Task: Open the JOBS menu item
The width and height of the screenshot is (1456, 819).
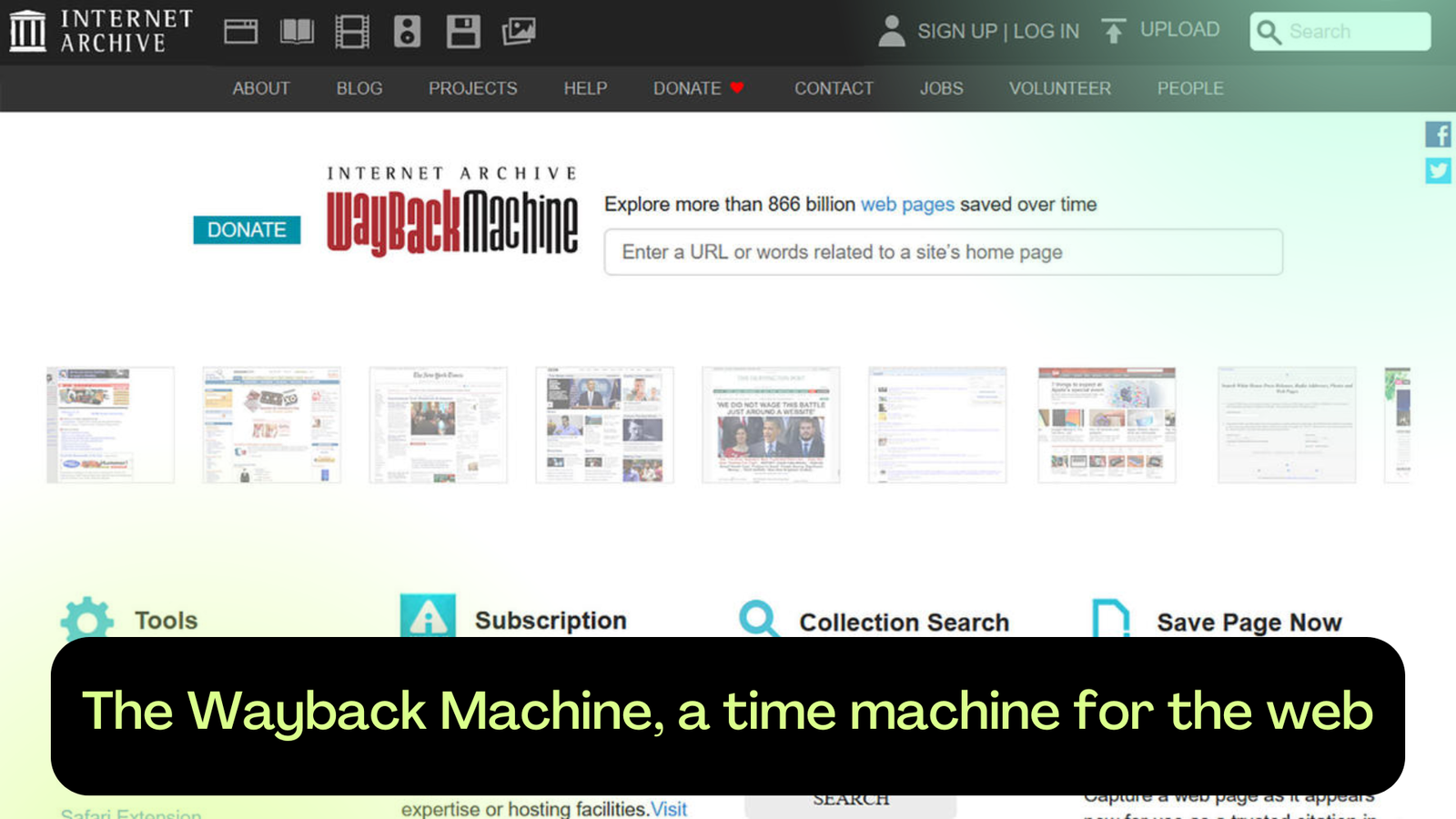Action: pyautogui.click(x=941, y=88)
